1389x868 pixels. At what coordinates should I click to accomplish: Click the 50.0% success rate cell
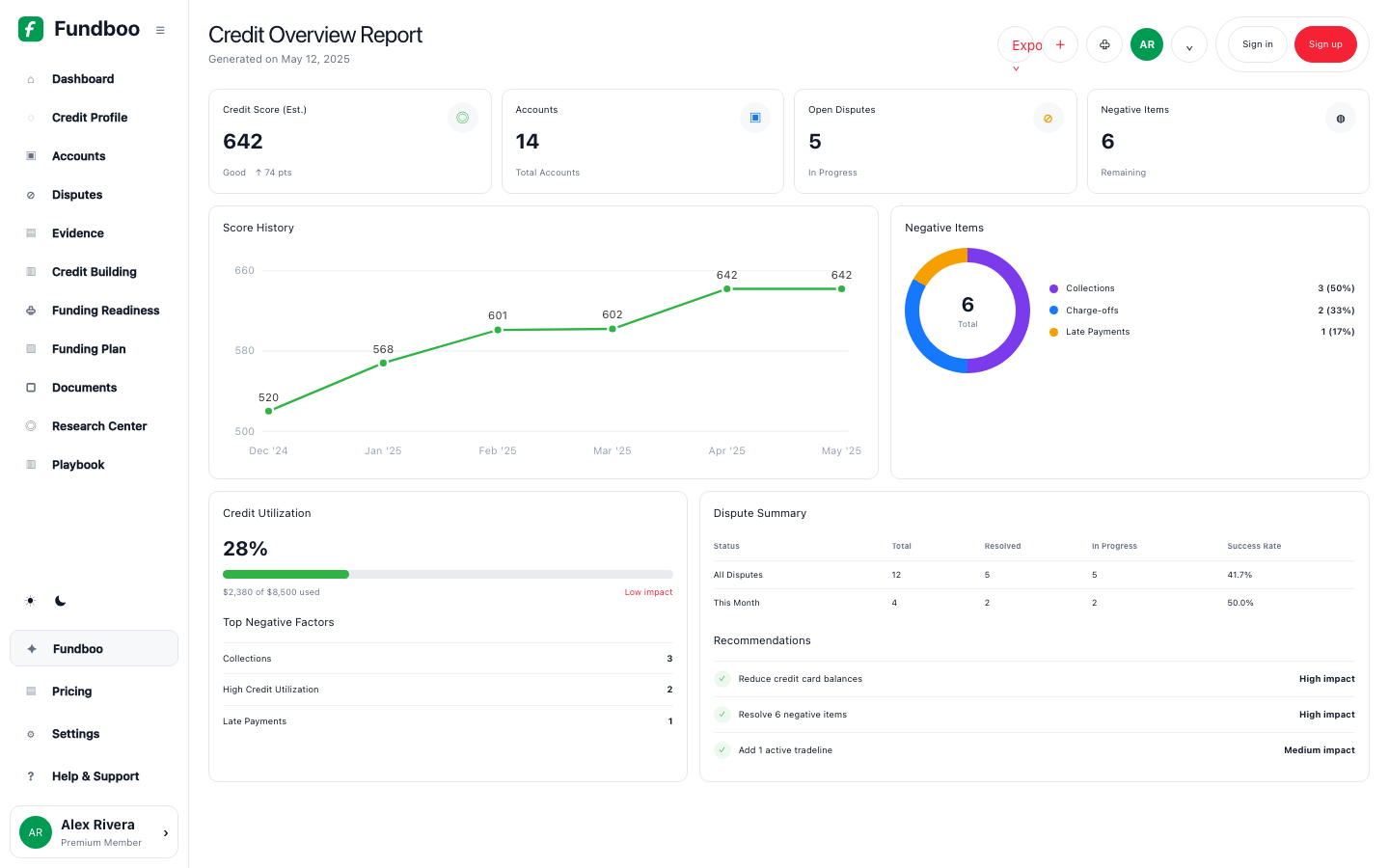pyautogui.click(x=1240, y=603)
